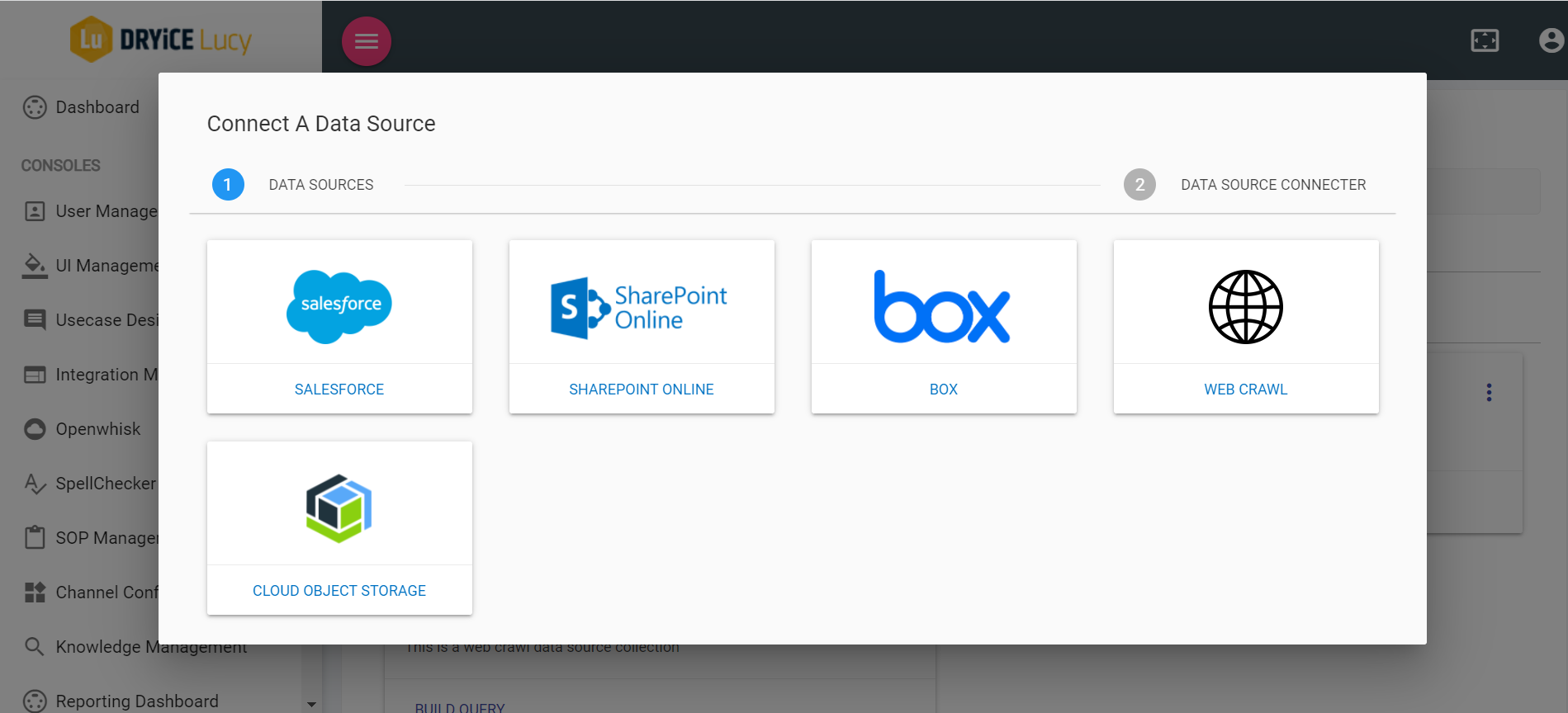This screenshot has width=1568, height=713.
Task: Click the CONSOLES section header
Action: [61, 166]
